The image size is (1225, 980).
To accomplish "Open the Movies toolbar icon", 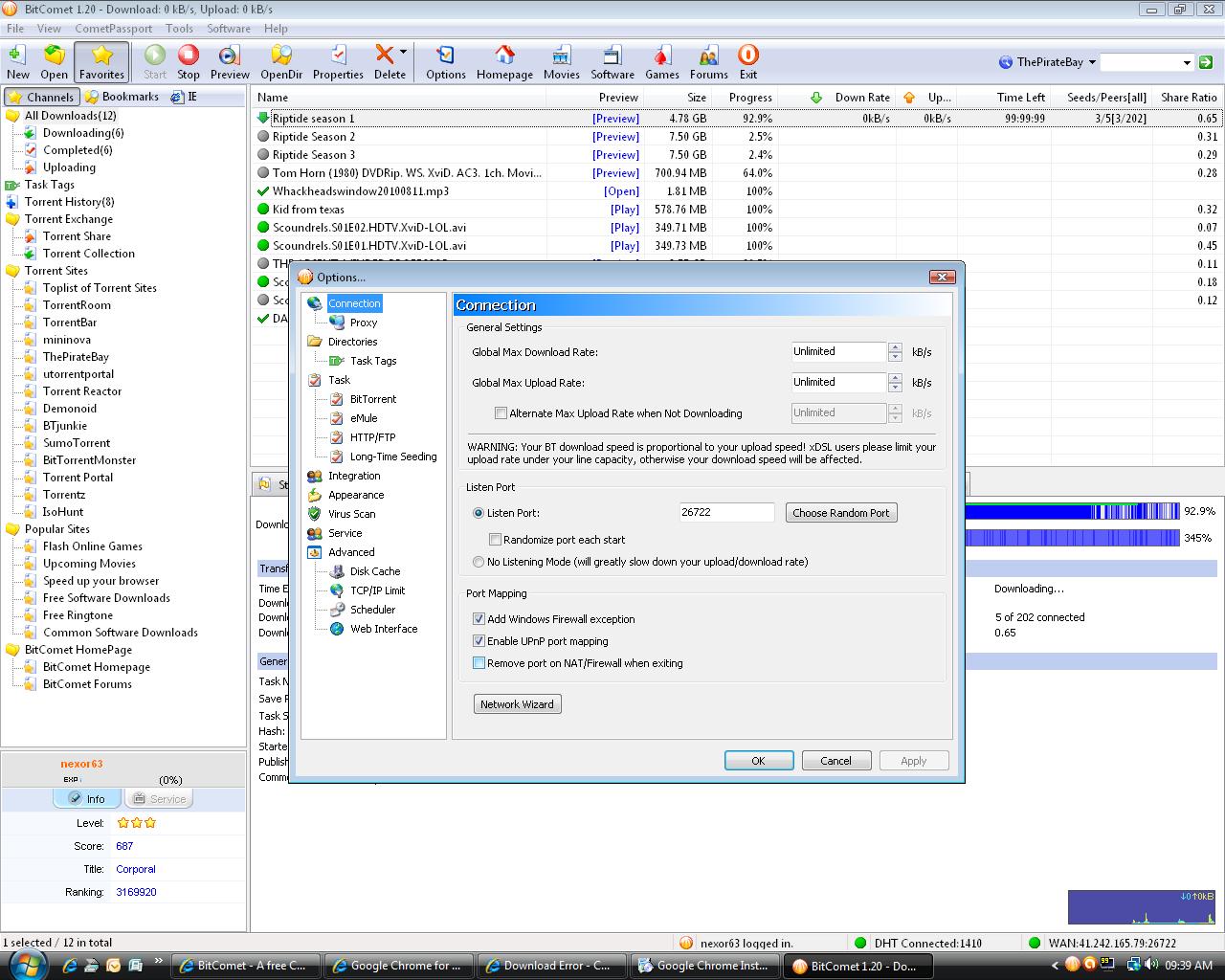I will pos(562,62).
